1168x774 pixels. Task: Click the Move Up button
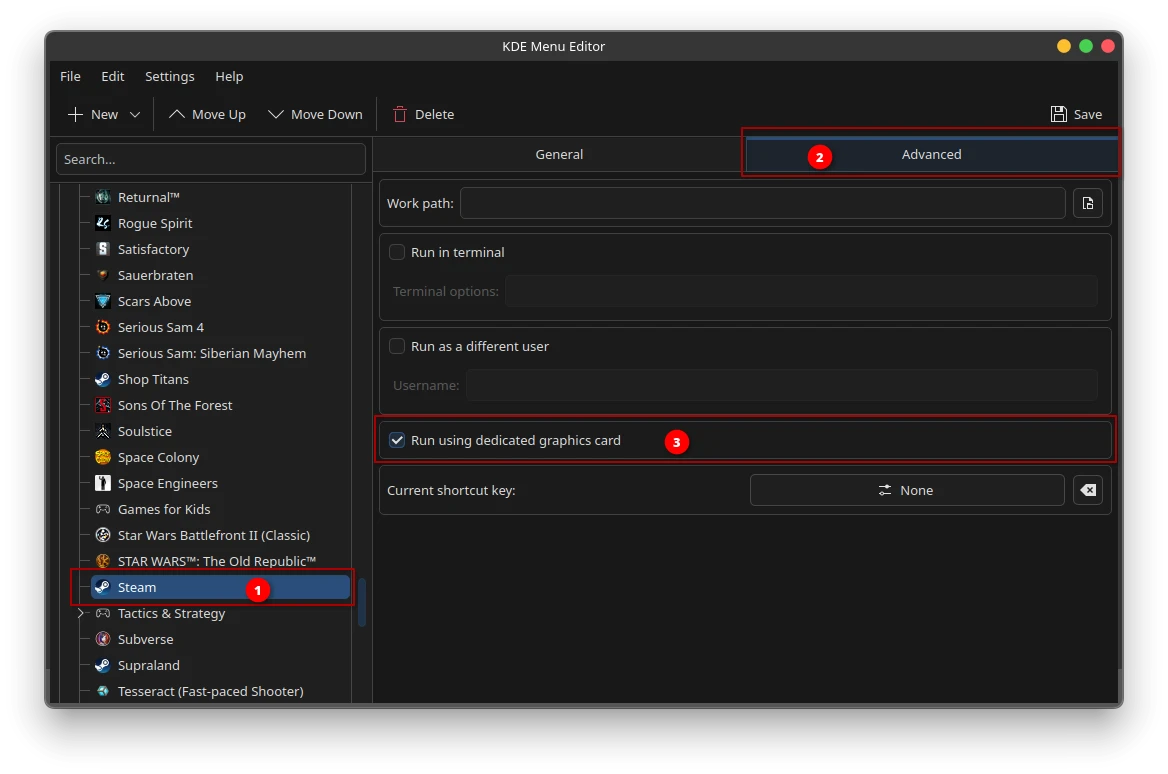[207, 115]
